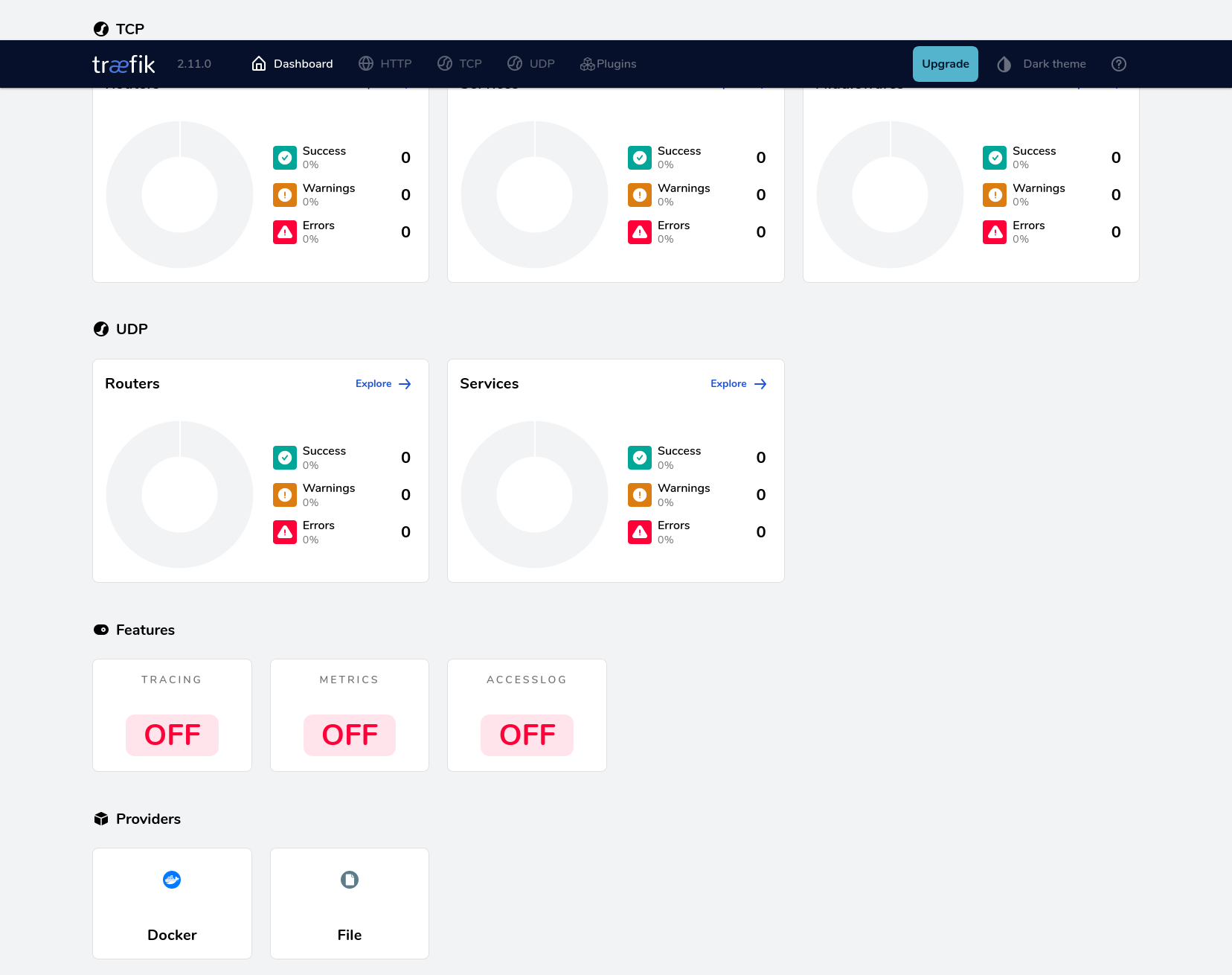Click the METRICS label
Viewport: 1232px width, 975px height.
(x=350, y=680)
